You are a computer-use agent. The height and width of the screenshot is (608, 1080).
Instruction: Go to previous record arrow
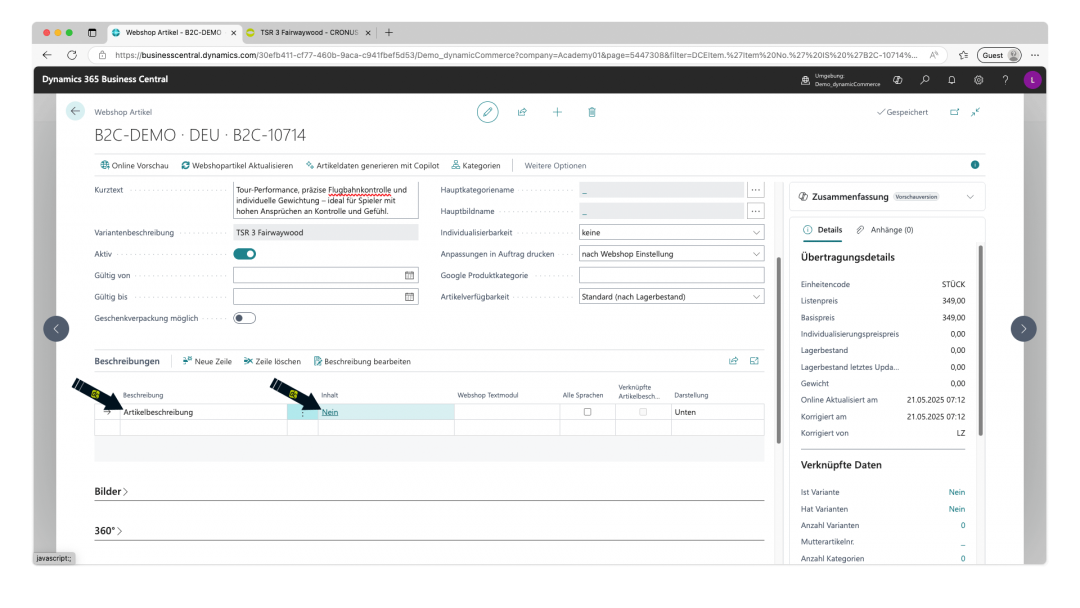(x=56, y=328)
